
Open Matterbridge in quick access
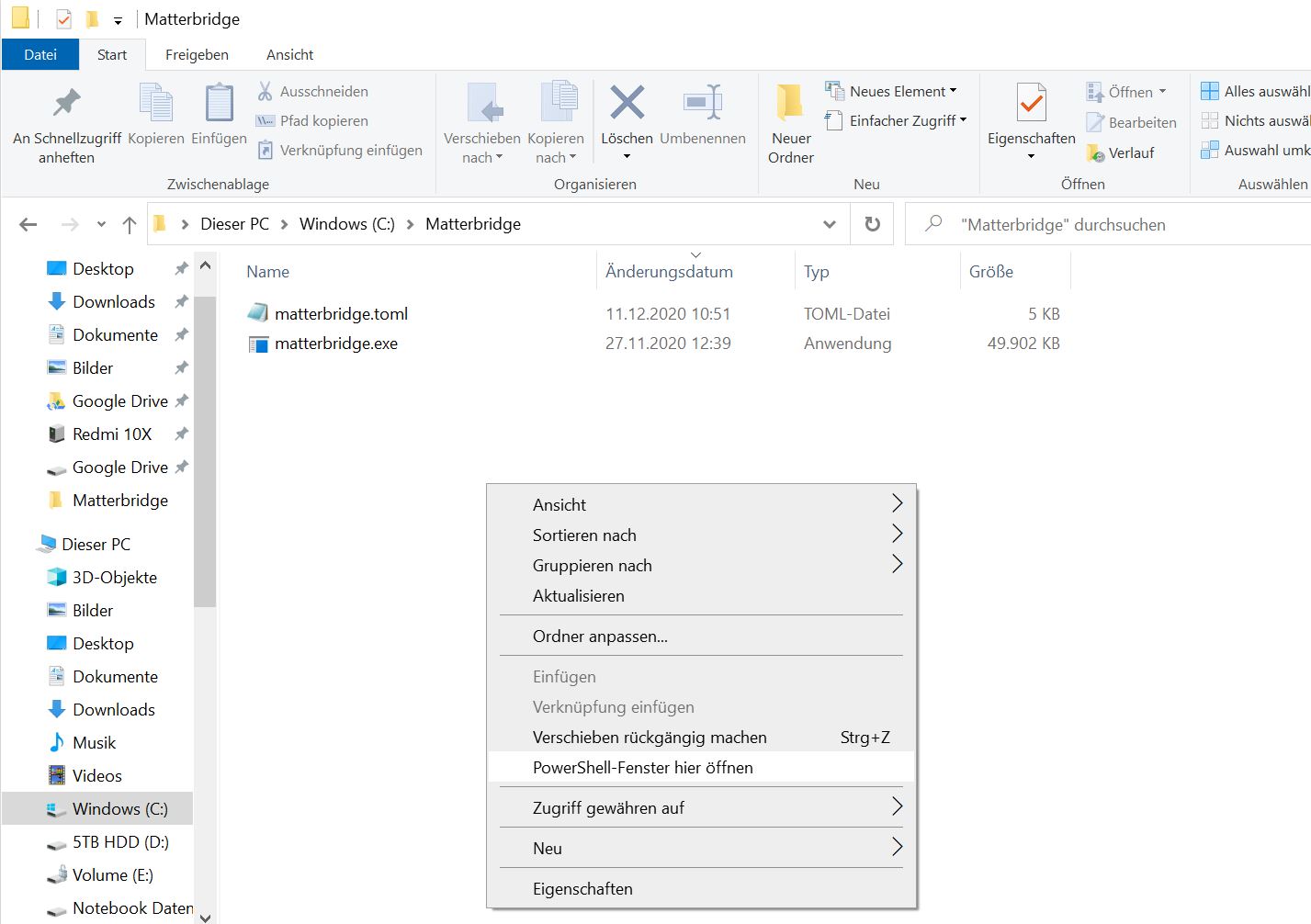point(108,500)
